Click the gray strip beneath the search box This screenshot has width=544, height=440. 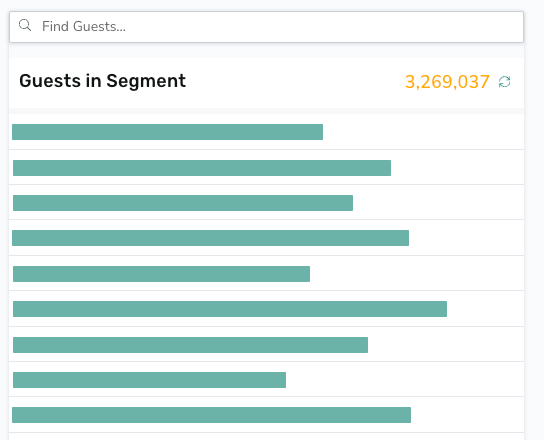266,50
